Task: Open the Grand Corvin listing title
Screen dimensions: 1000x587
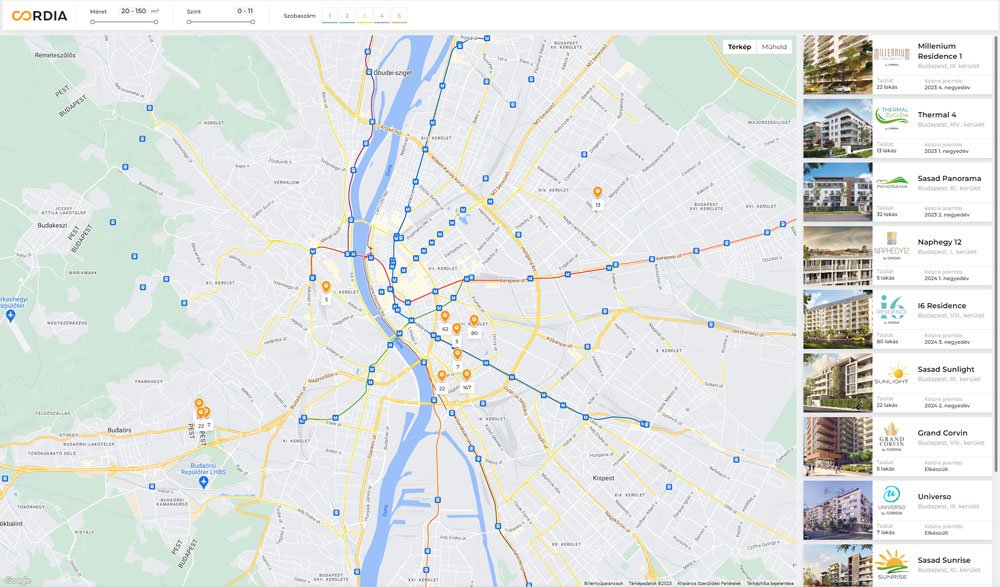Action: pyautogui.click(x=942, y=433)
